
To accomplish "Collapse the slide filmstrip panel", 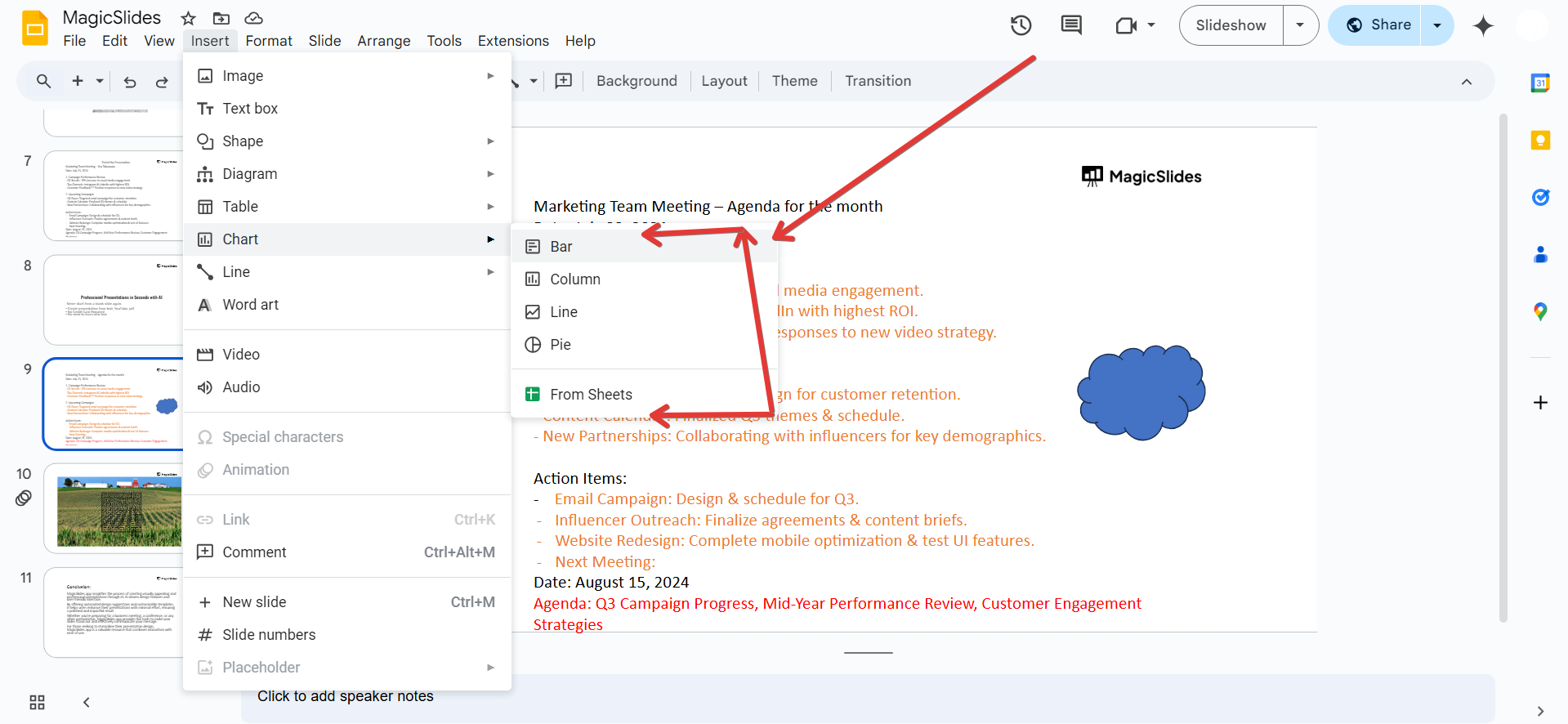I will pyautogui.click(x=87, y=702).
